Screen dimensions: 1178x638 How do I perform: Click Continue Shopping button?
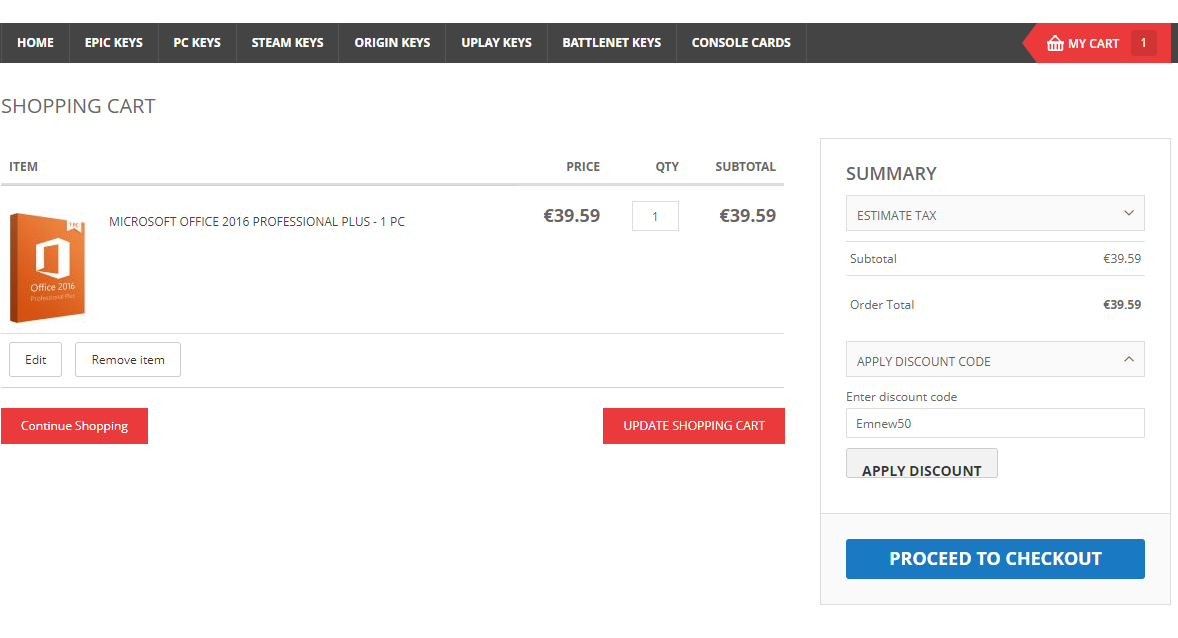pos(74,426)
